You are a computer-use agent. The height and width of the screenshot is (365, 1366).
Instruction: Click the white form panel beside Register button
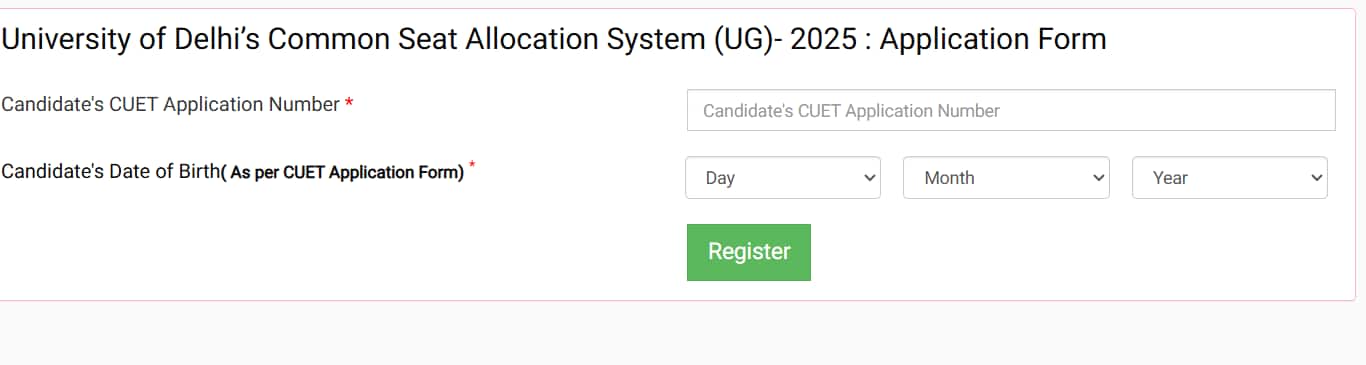coord(1080,252)
